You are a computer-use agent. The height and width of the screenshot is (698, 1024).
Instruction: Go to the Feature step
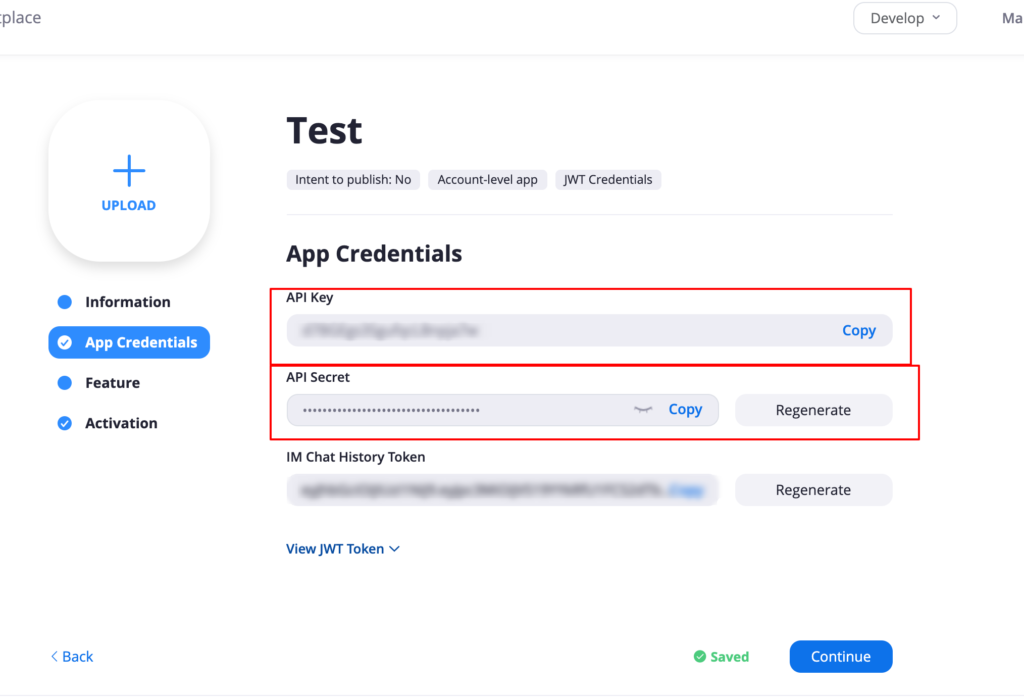(x=112, y=383)
